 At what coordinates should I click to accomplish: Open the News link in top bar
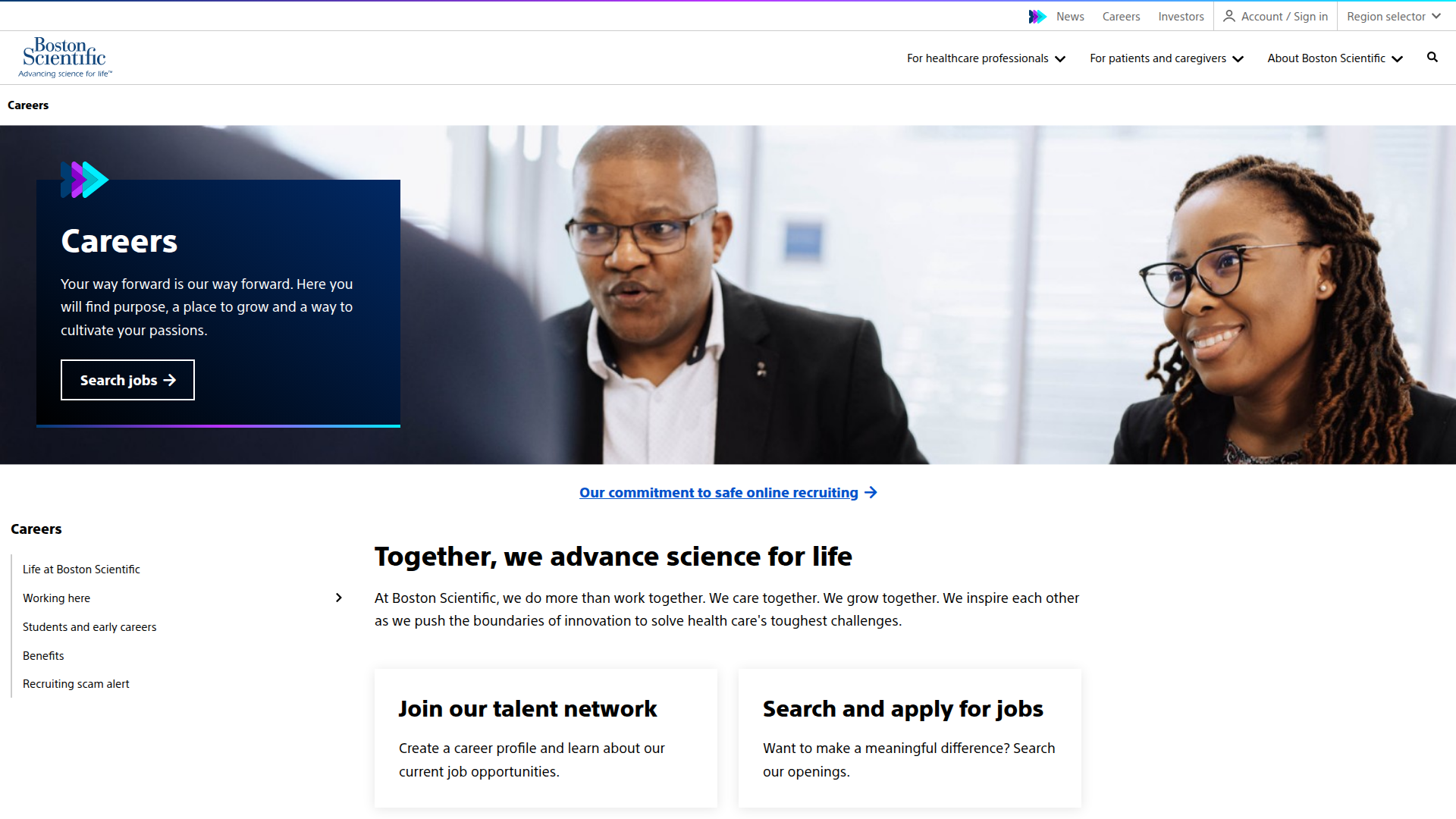tap(1070, 17)
